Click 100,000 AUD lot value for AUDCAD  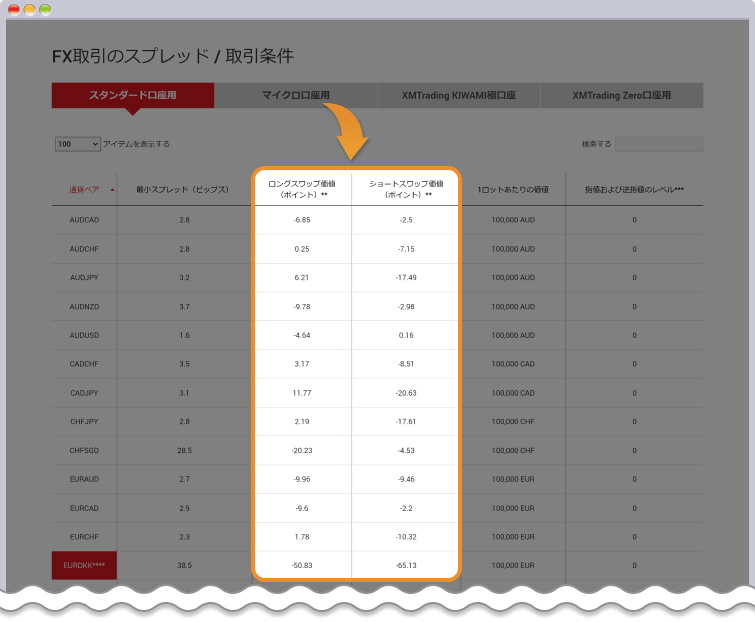tap(513, 220)
